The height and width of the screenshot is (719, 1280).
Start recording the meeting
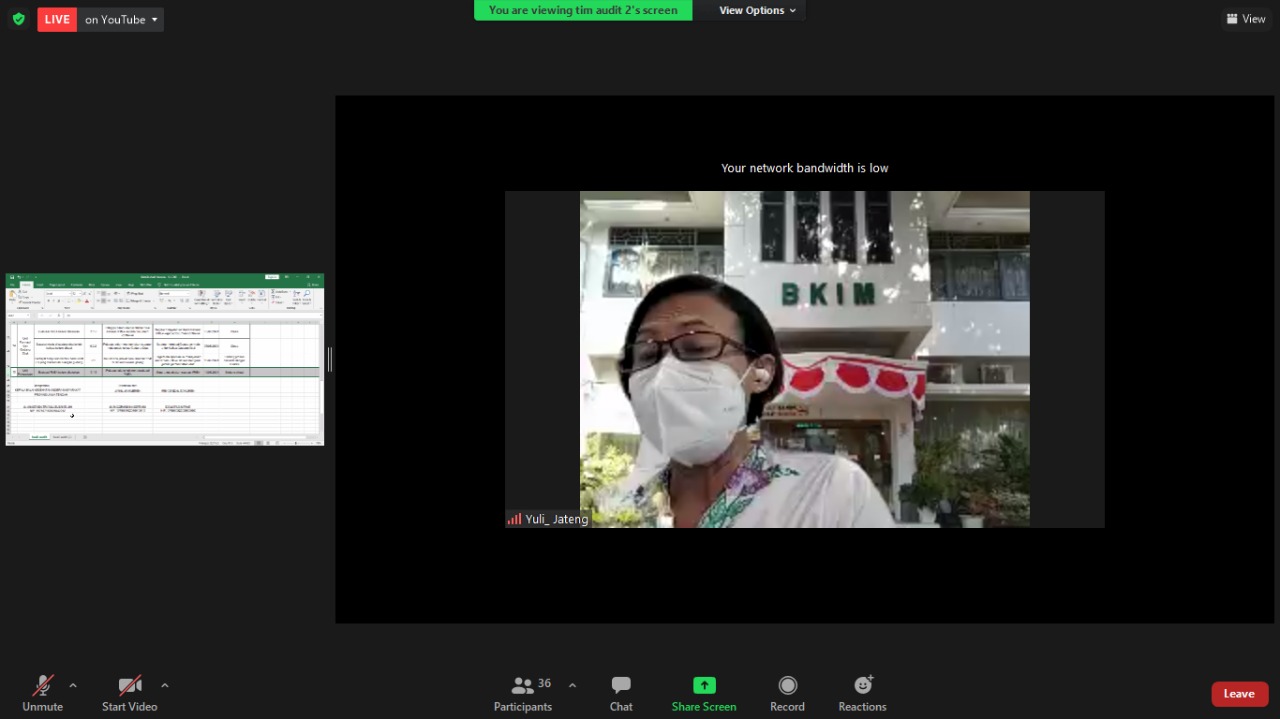tap(787, 692)
